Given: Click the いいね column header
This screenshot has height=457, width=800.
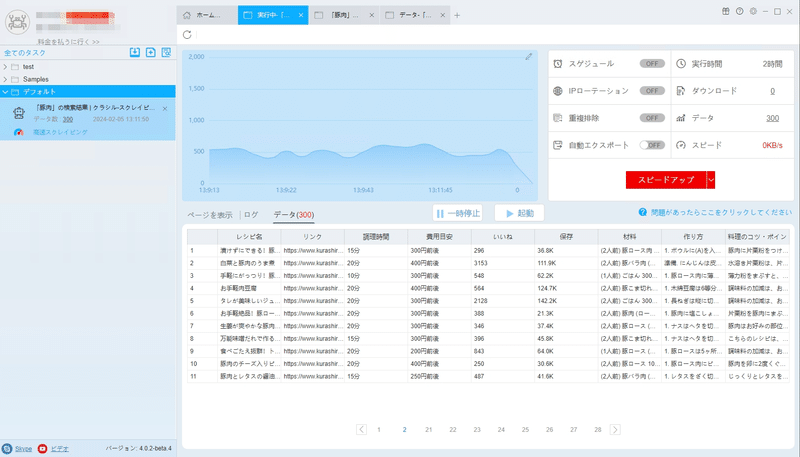Looking at the screenshot, I should pyautogui.click(x=503, y=237).
